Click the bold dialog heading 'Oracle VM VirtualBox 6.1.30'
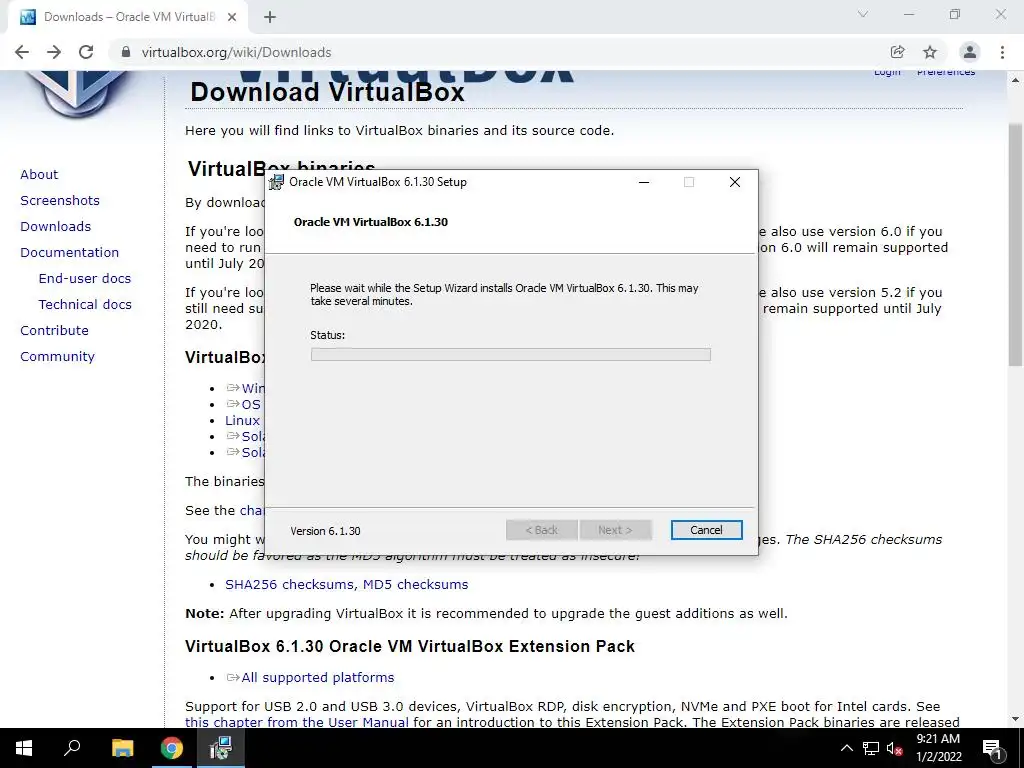Viewport: 1024px width, 768px height. (371, 222)
